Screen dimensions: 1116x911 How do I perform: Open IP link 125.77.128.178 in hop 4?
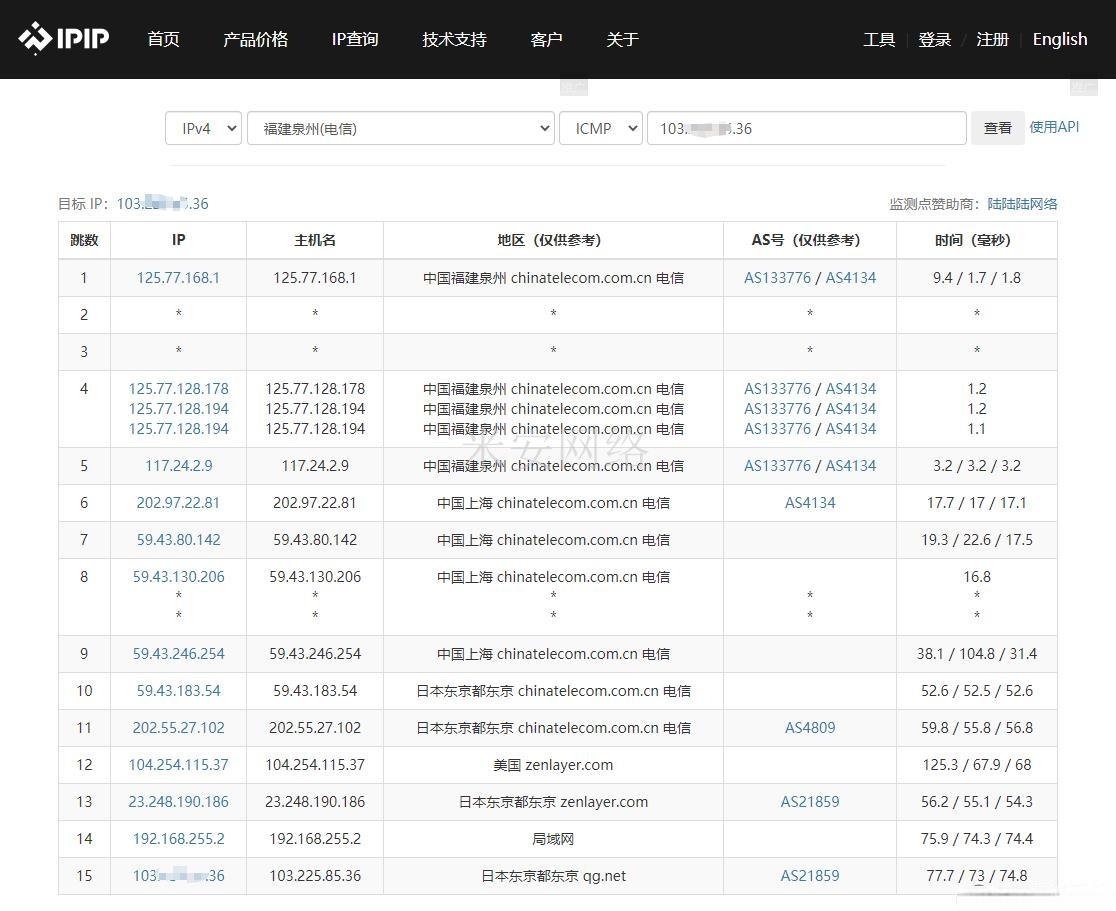point(179,389)
